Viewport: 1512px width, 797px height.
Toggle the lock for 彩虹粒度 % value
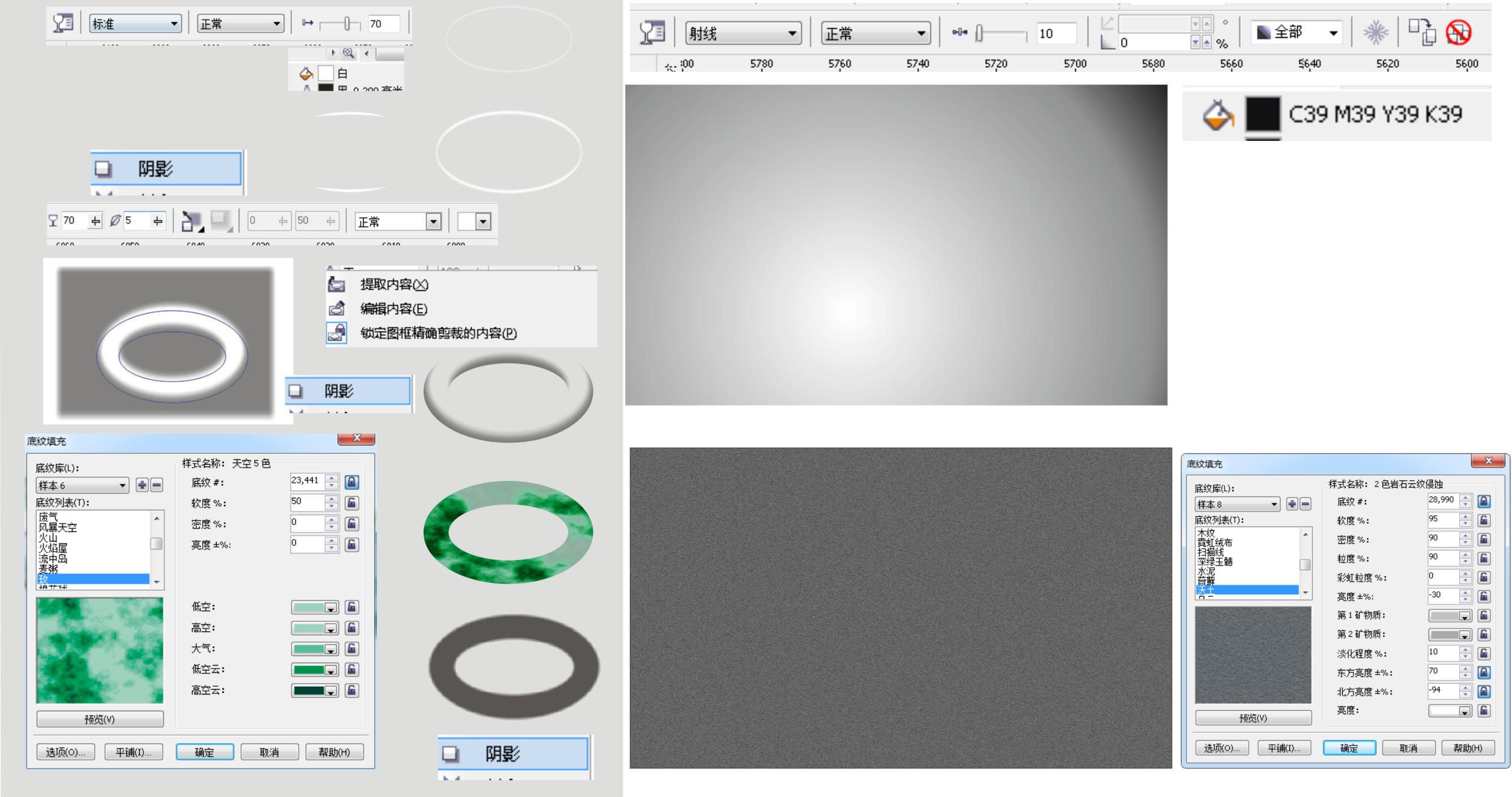tap(1484, 578)
